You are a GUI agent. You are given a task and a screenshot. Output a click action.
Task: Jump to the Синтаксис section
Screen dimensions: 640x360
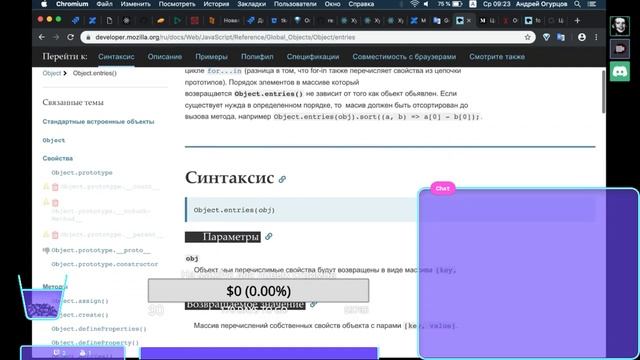116,57
